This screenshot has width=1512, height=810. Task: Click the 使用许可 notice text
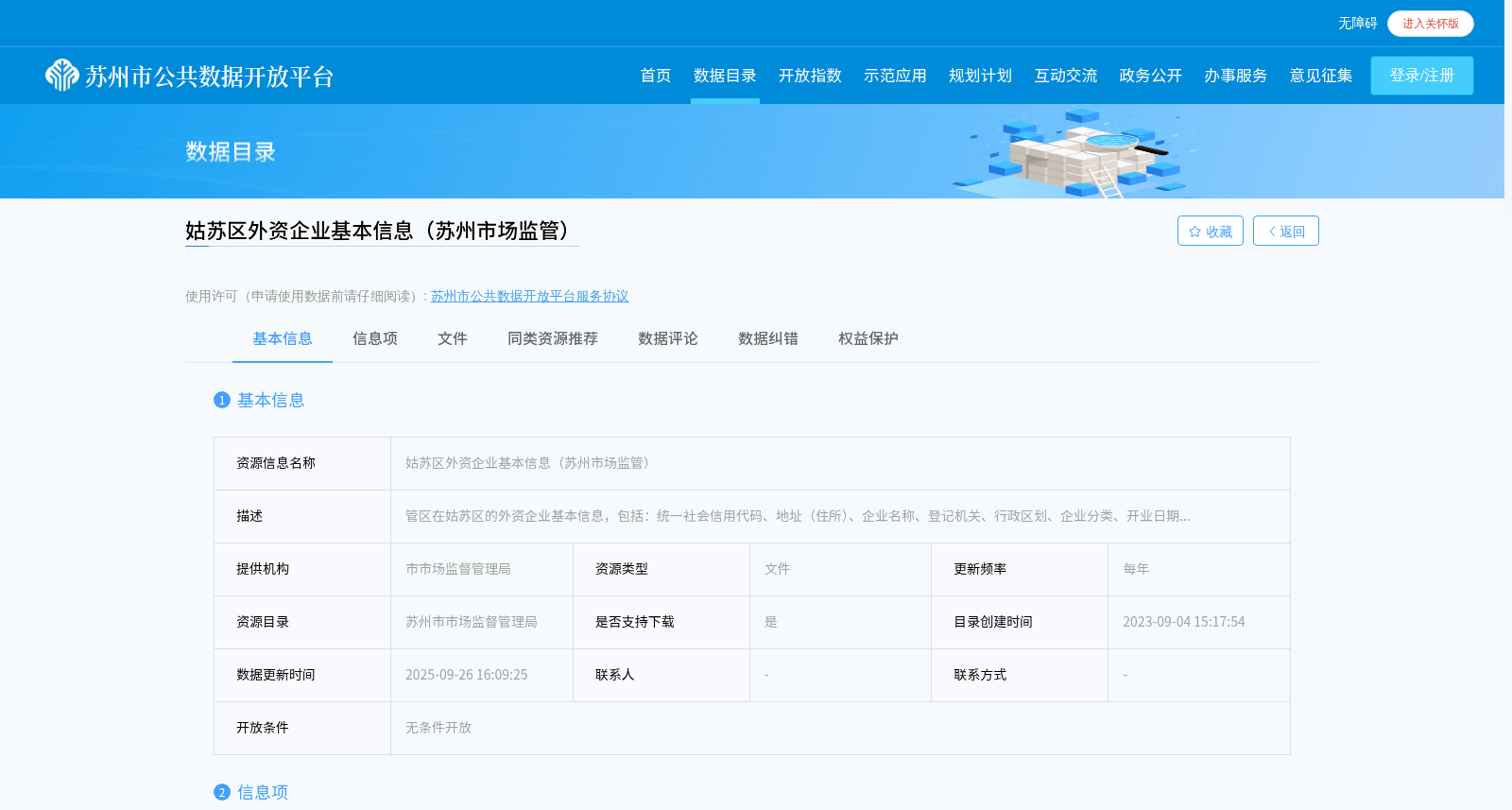(307, 296)
